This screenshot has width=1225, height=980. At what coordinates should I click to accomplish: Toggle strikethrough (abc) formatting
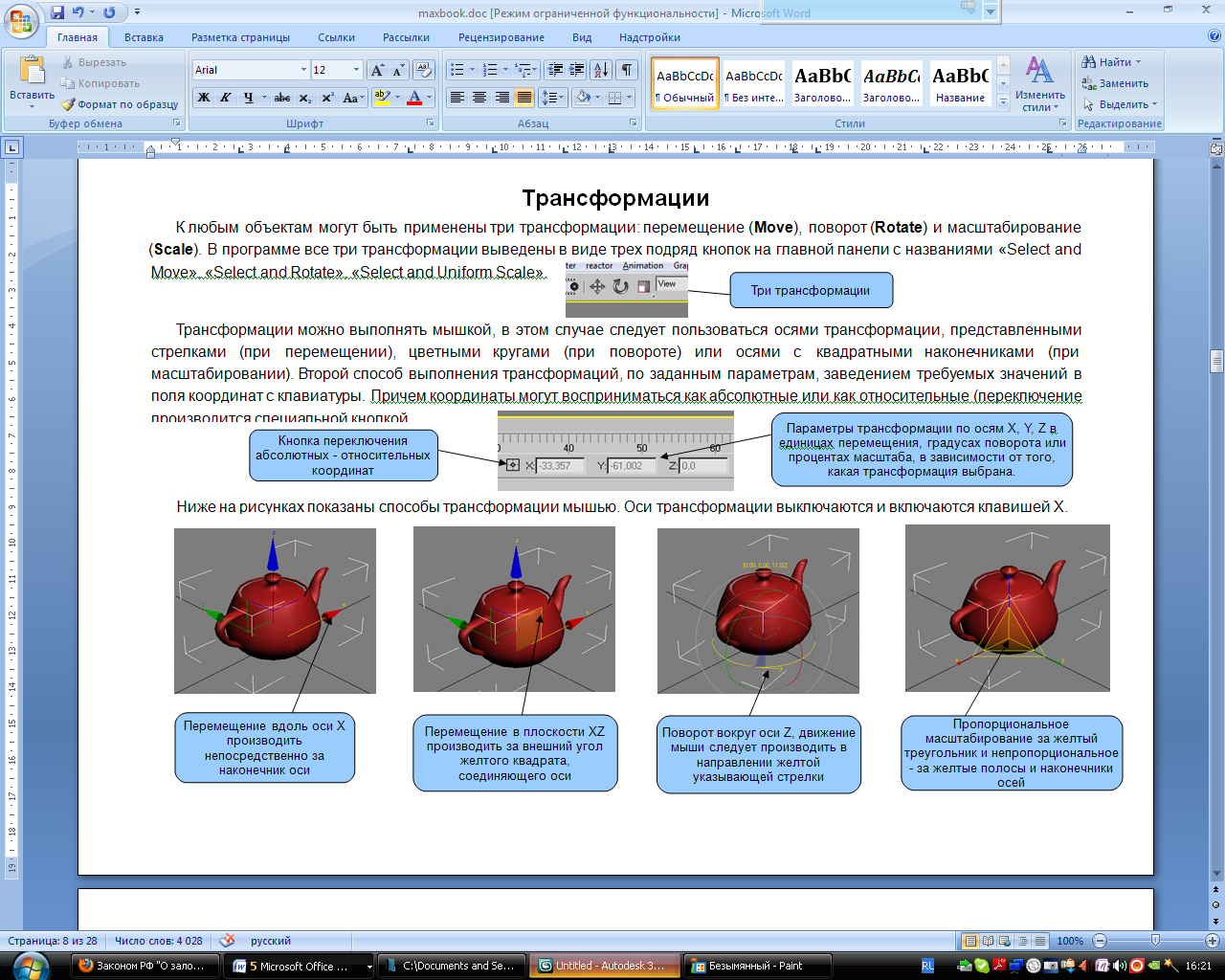click(x=282, y=98)
